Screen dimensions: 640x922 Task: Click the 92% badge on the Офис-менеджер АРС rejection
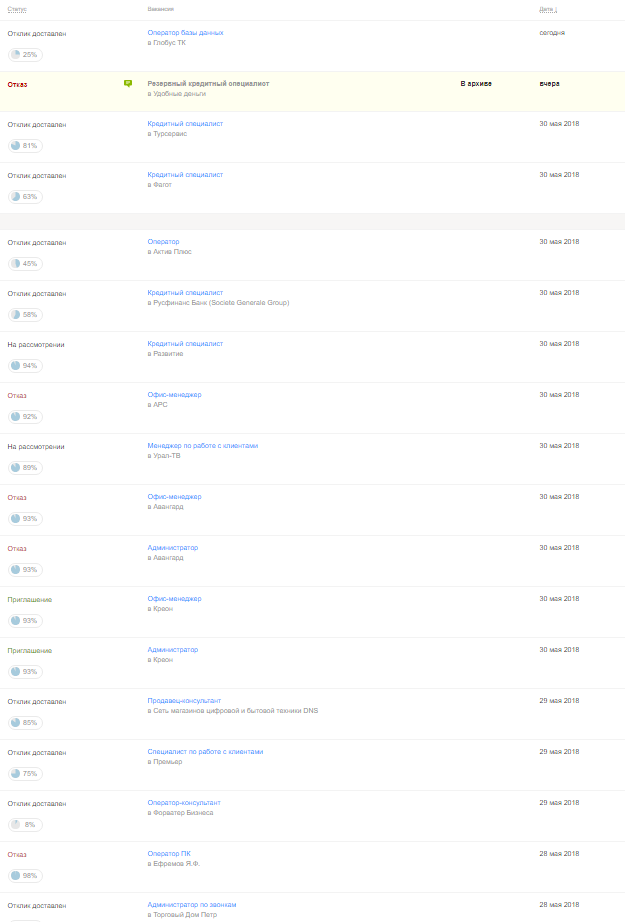(22, 416)
